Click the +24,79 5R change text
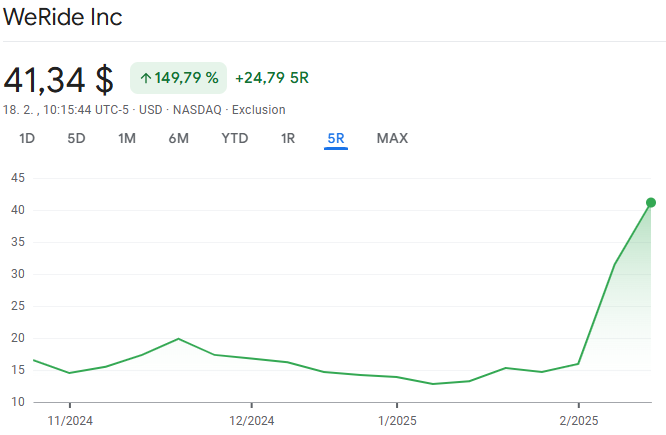The height and width of the screenshot is (435, 666). pyautogui.click(x=272, y=78)
